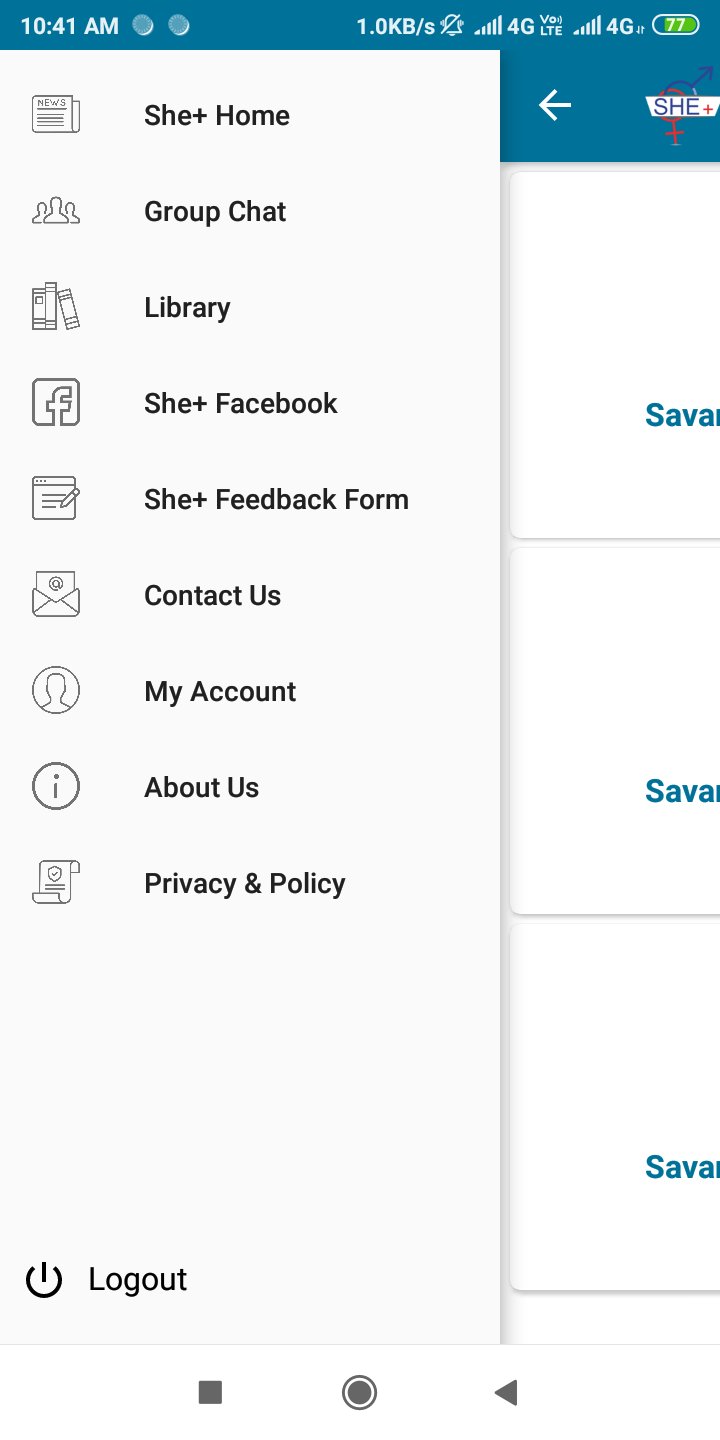Click the Facebook logo icon
This screenshot has height=1440, width=720.
click(56, 403)
